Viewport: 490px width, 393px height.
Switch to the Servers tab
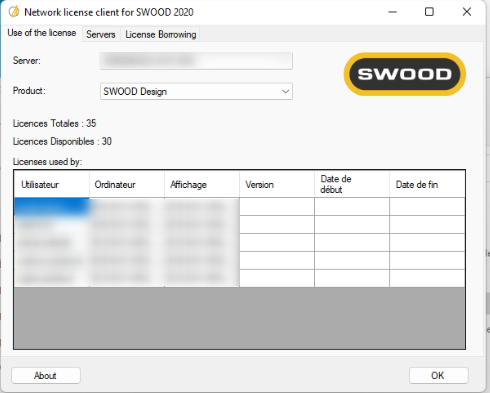pyautogui.click(x=101, y=34)
